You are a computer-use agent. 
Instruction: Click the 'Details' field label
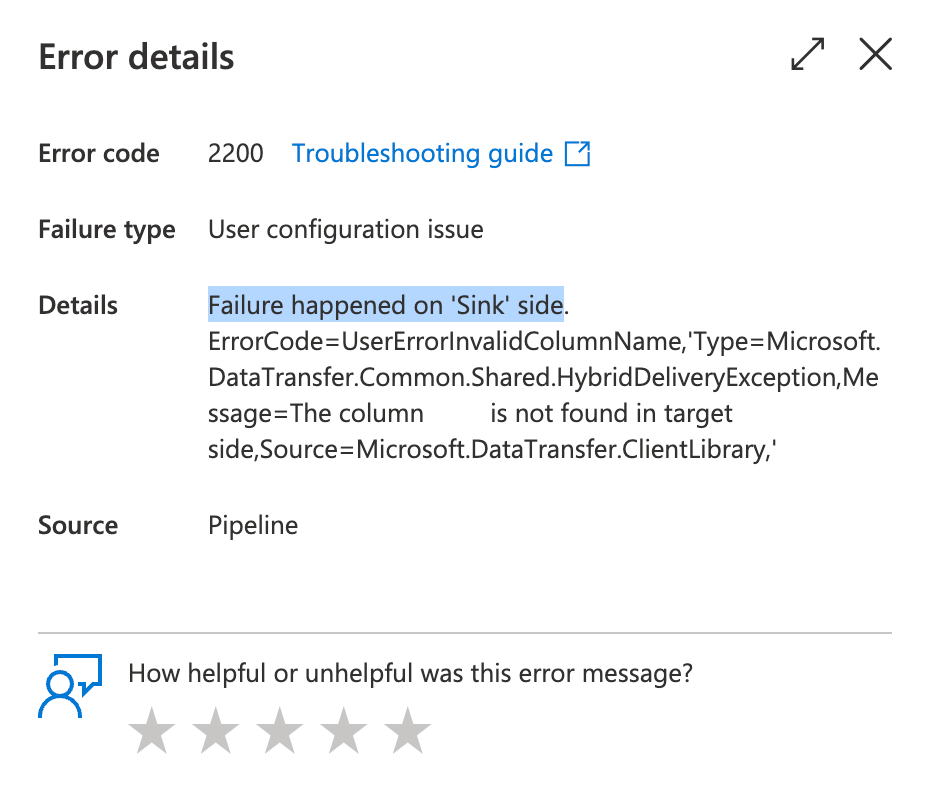[x=78, y=305]
